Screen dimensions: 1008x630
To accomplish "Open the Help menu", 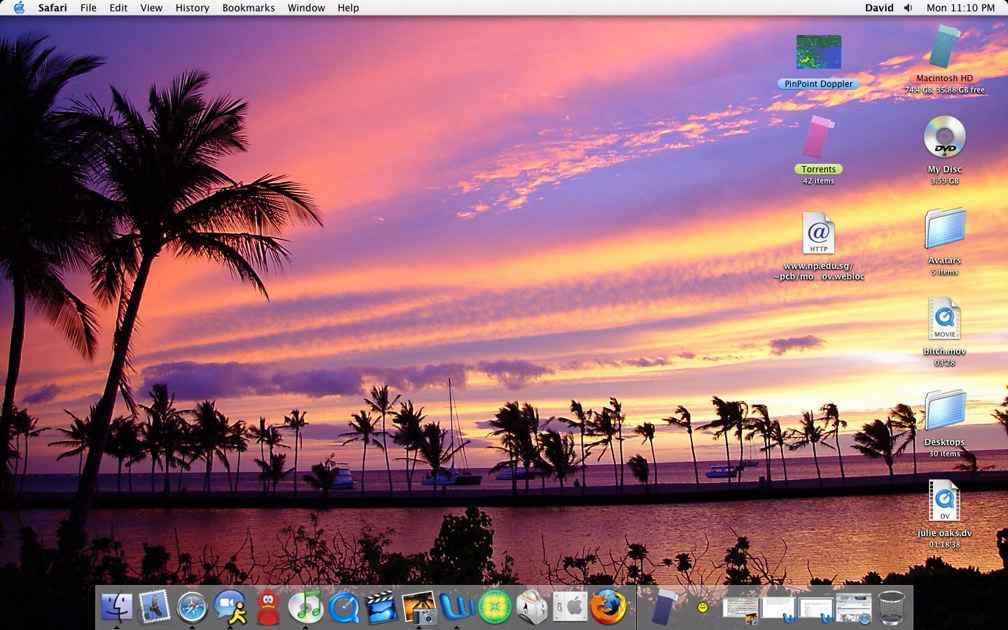I will point(348,8).
